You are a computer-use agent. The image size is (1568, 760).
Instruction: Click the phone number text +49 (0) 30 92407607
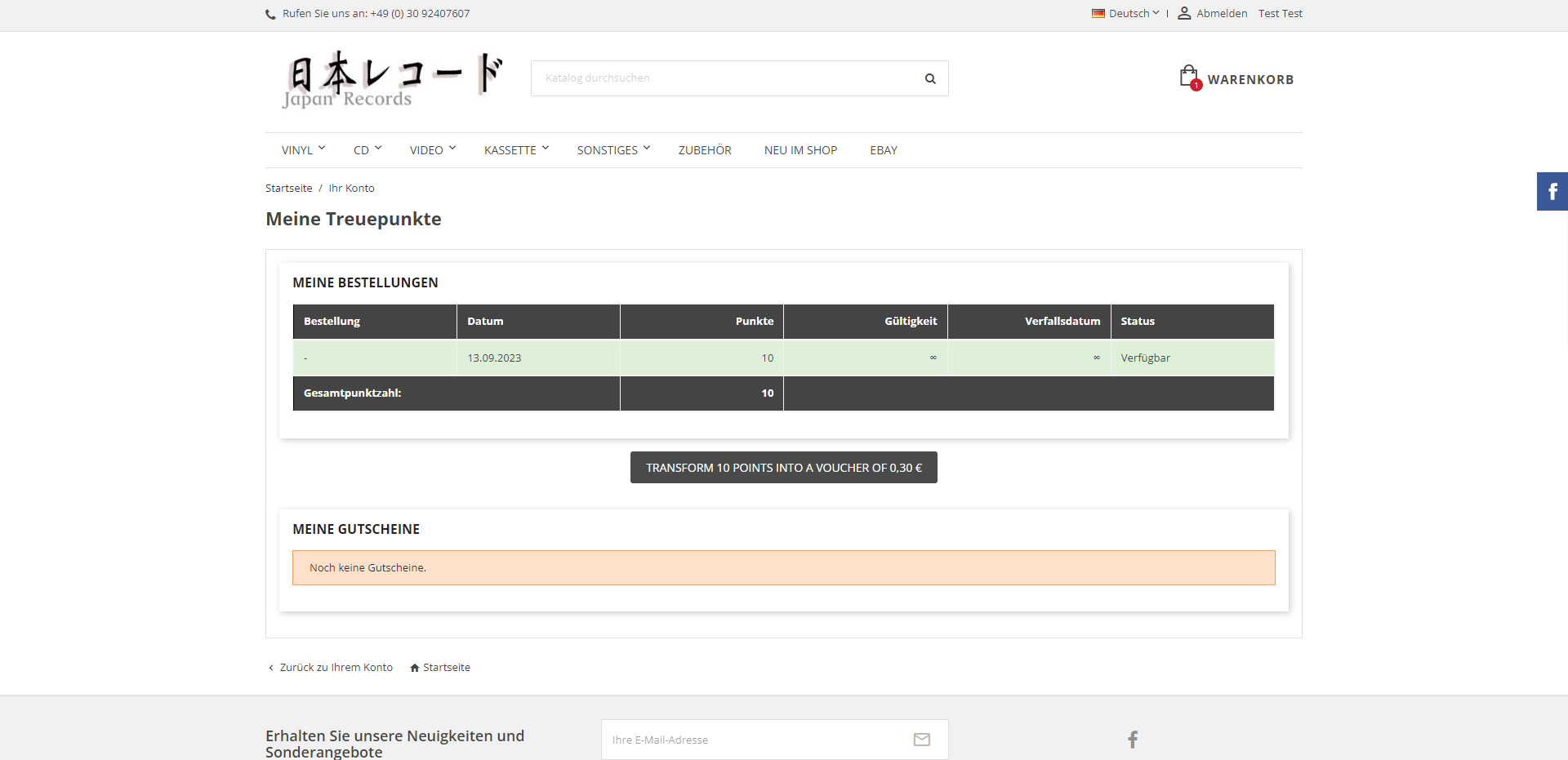click(420, 13)
